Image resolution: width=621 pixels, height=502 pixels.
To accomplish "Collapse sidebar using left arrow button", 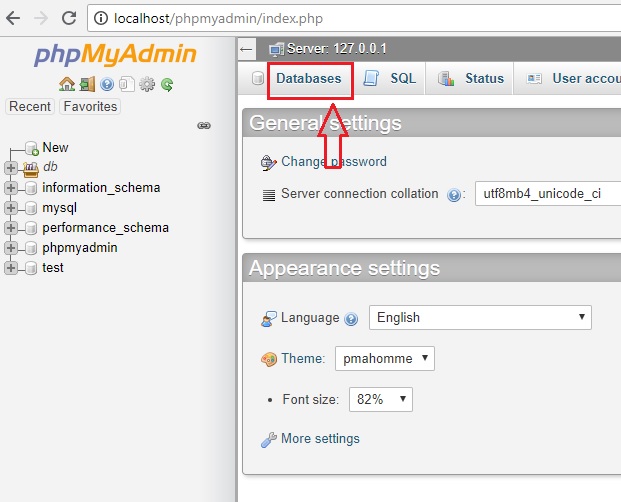I will click(246, 49).
